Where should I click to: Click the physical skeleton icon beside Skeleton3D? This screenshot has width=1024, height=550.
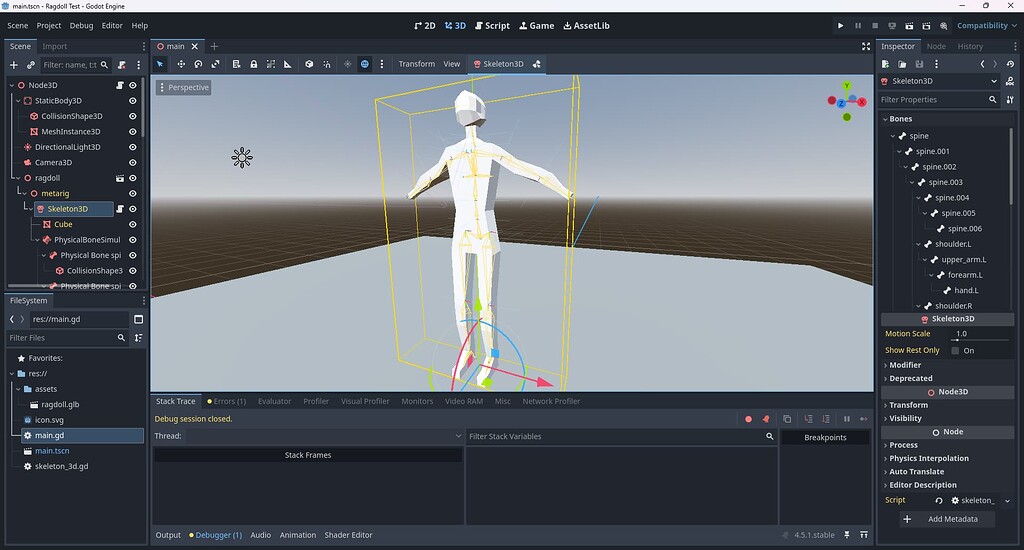(536, 64)
